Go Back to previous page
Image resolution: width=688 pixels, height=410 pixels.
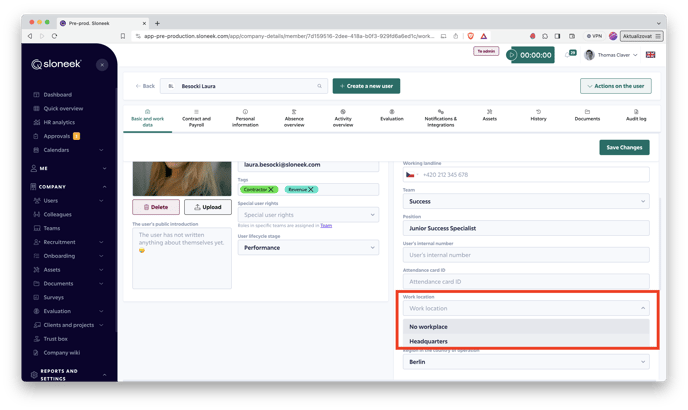pos(145,86)
